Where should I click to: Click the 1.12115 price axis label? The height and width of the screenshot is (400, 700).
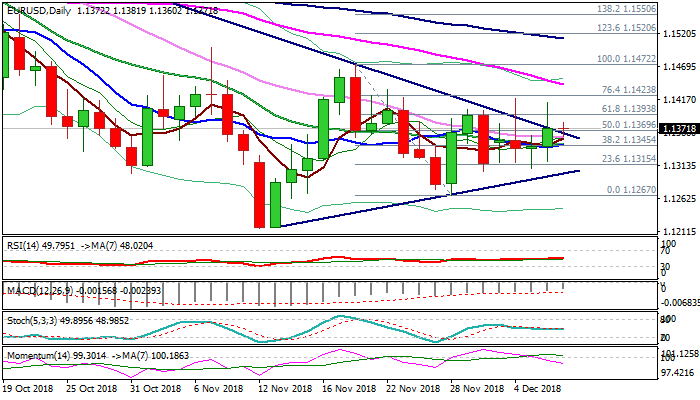pos(680,231)
